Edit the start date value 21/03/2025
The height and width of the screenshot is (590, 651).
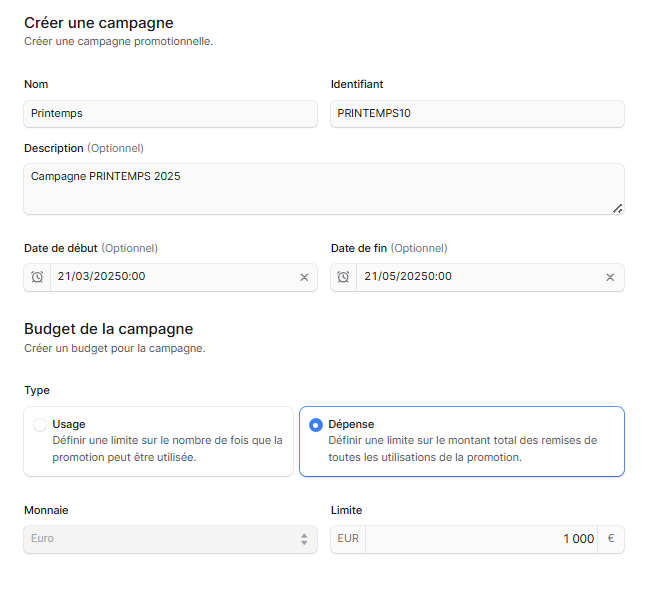pyautogui.click(x=101, y=277)
